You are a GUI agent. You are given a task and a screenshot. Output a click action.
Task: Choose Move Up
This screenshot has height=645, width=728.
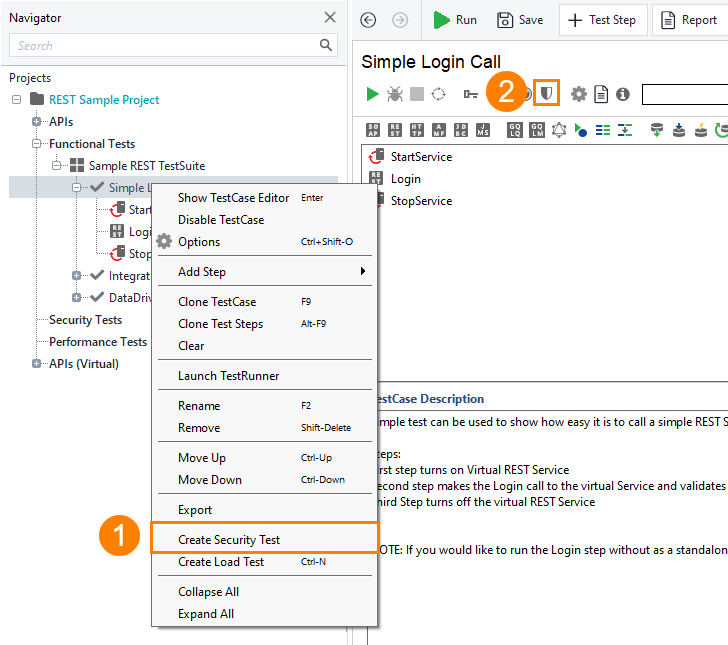coord(265,458)
